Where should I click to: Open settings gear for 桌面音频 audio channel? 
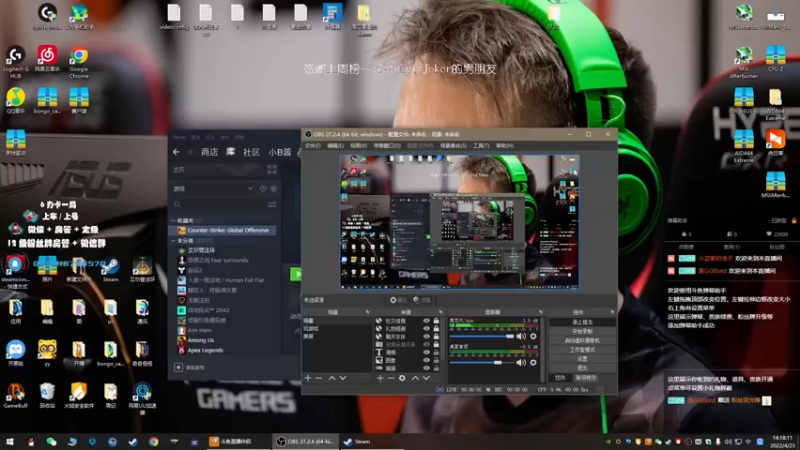[533, 362]
